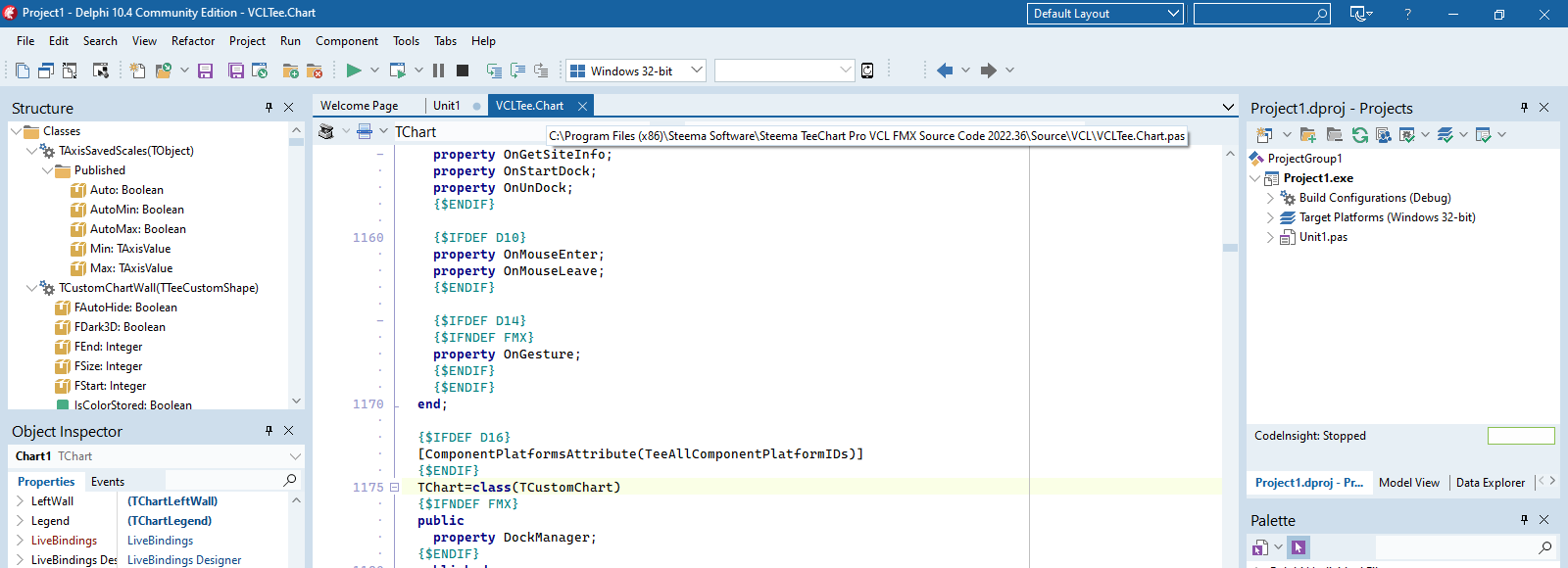This screenshot has height=568, width=1568.
Task: Collapse the TCustomChartWall node
Action: [x=31, y=288]
